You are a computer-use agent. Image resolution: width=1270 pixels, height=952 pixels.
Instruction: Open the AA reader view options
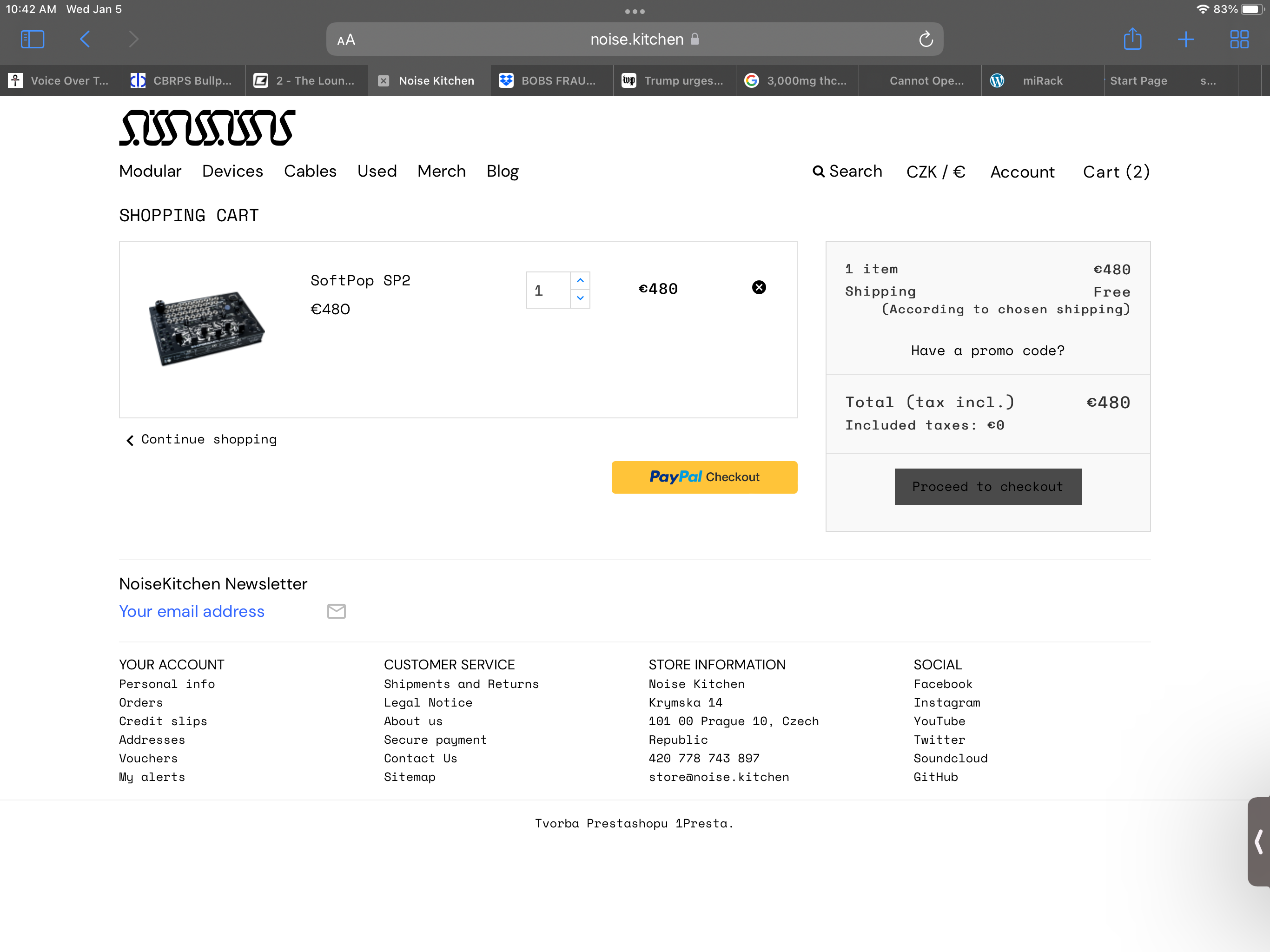point(346,40)
